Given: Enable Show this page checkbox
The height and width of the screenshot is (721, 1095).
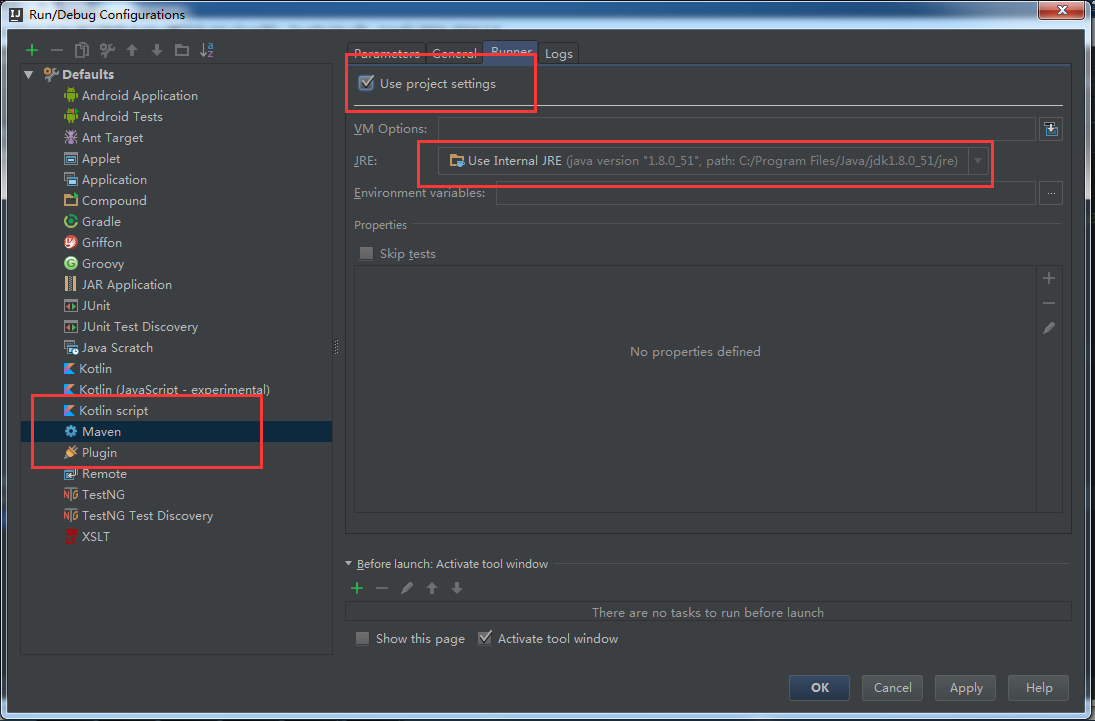Looking at the screenshot, I should point(362,639).
